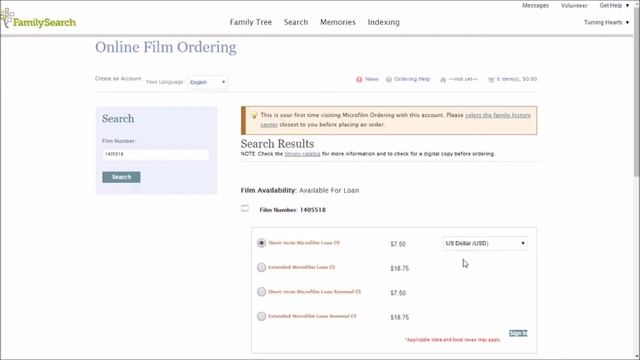
Task: Tick the checkbox beside Film Number 1405518
Action: [244, 209]
